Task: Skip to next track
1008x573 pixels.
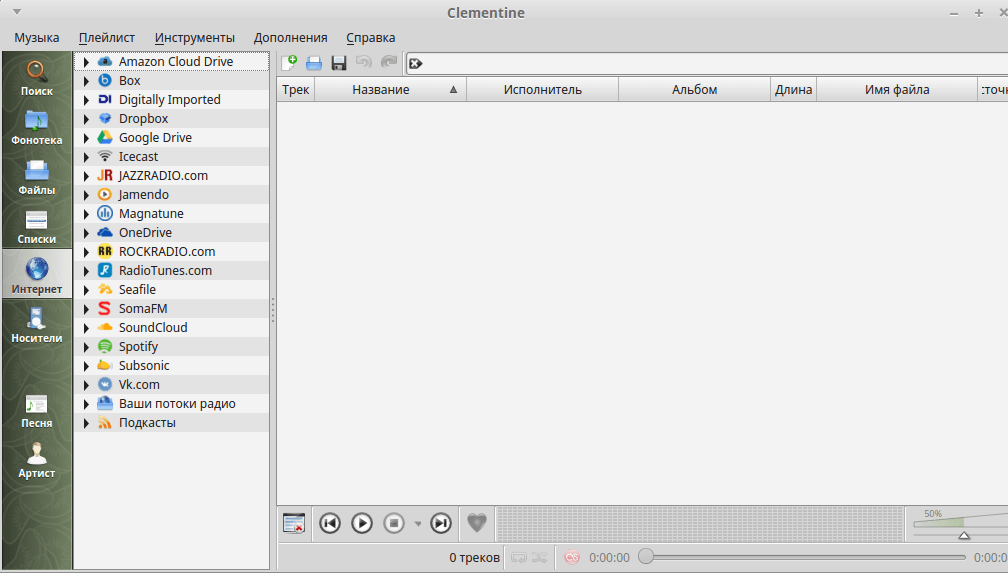Action: tap(441, 523)
